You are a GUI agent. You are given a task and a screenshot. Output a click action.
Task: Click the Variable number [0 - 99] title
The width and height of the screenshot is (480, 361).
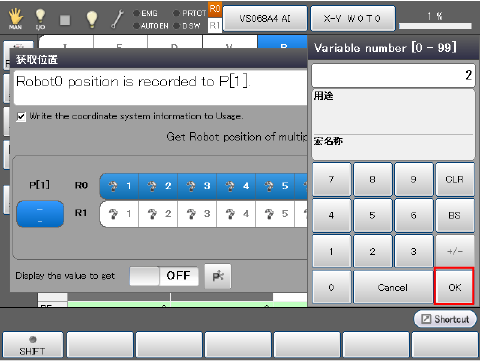coord(385,48)
